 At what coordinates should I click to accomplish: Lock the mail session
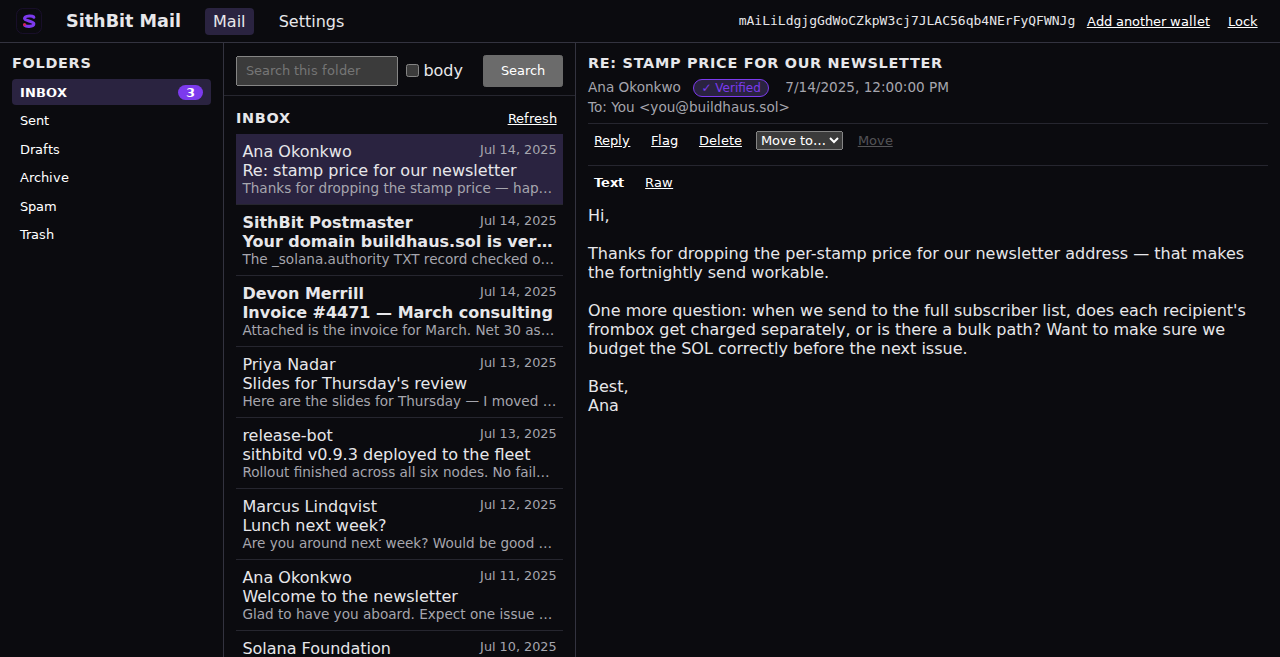pyautogui.click(x=1243, y=21)
